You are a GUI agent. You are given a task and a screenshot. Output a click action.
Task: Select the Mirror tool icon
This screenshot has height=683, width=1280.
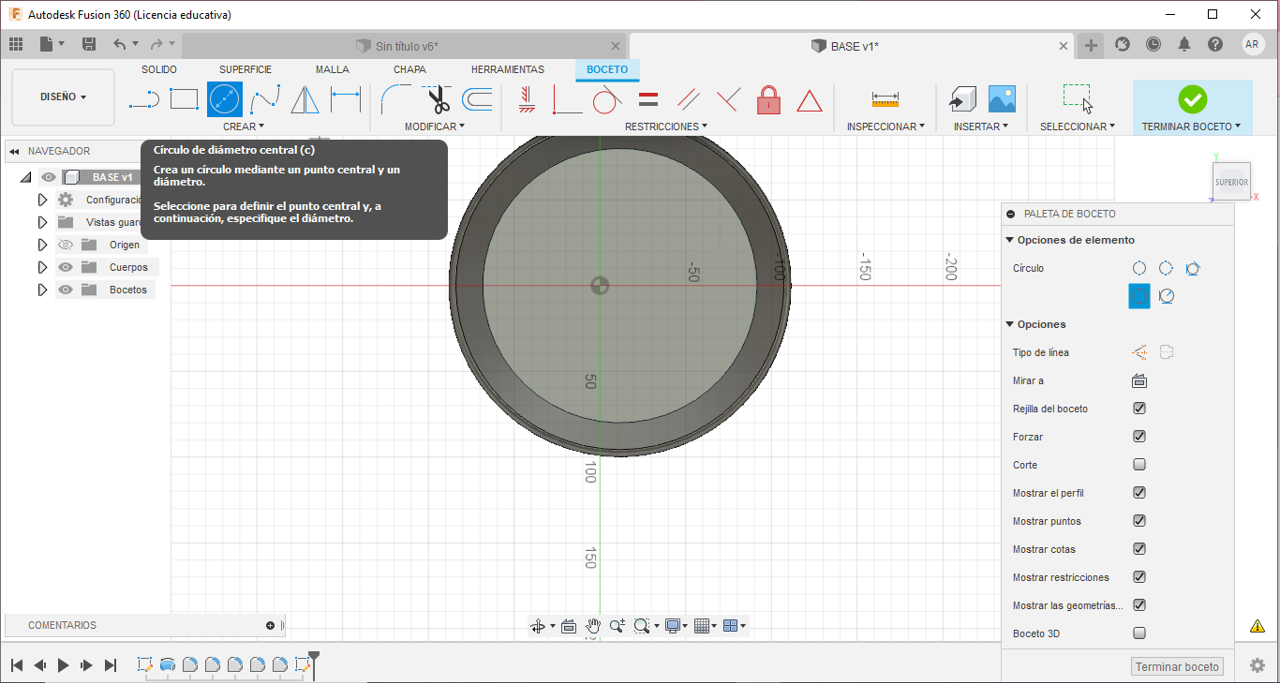tap(305, 100)
